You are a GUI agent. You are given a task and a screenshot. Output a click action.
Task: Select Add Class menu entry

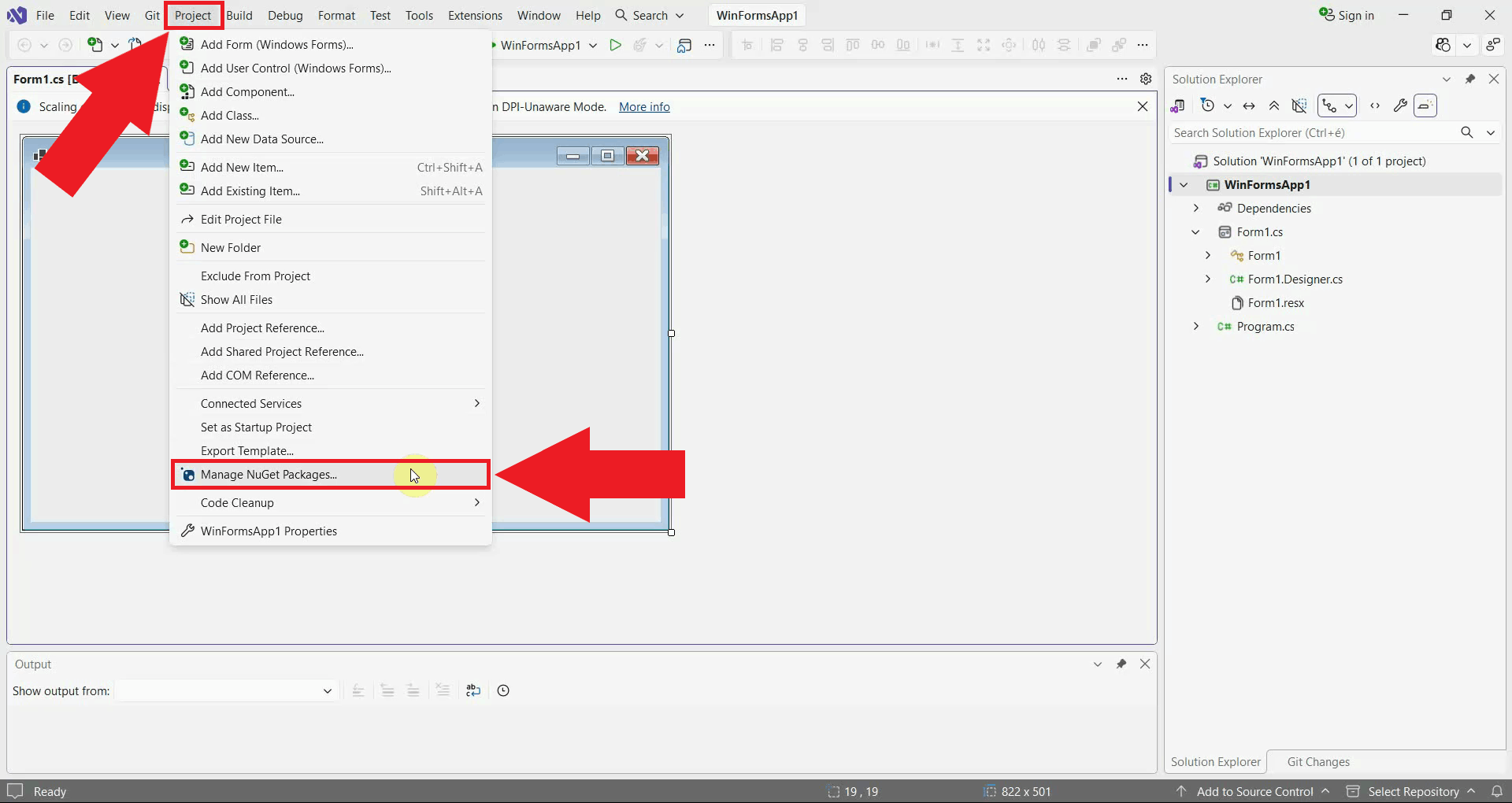pos(331,115)
